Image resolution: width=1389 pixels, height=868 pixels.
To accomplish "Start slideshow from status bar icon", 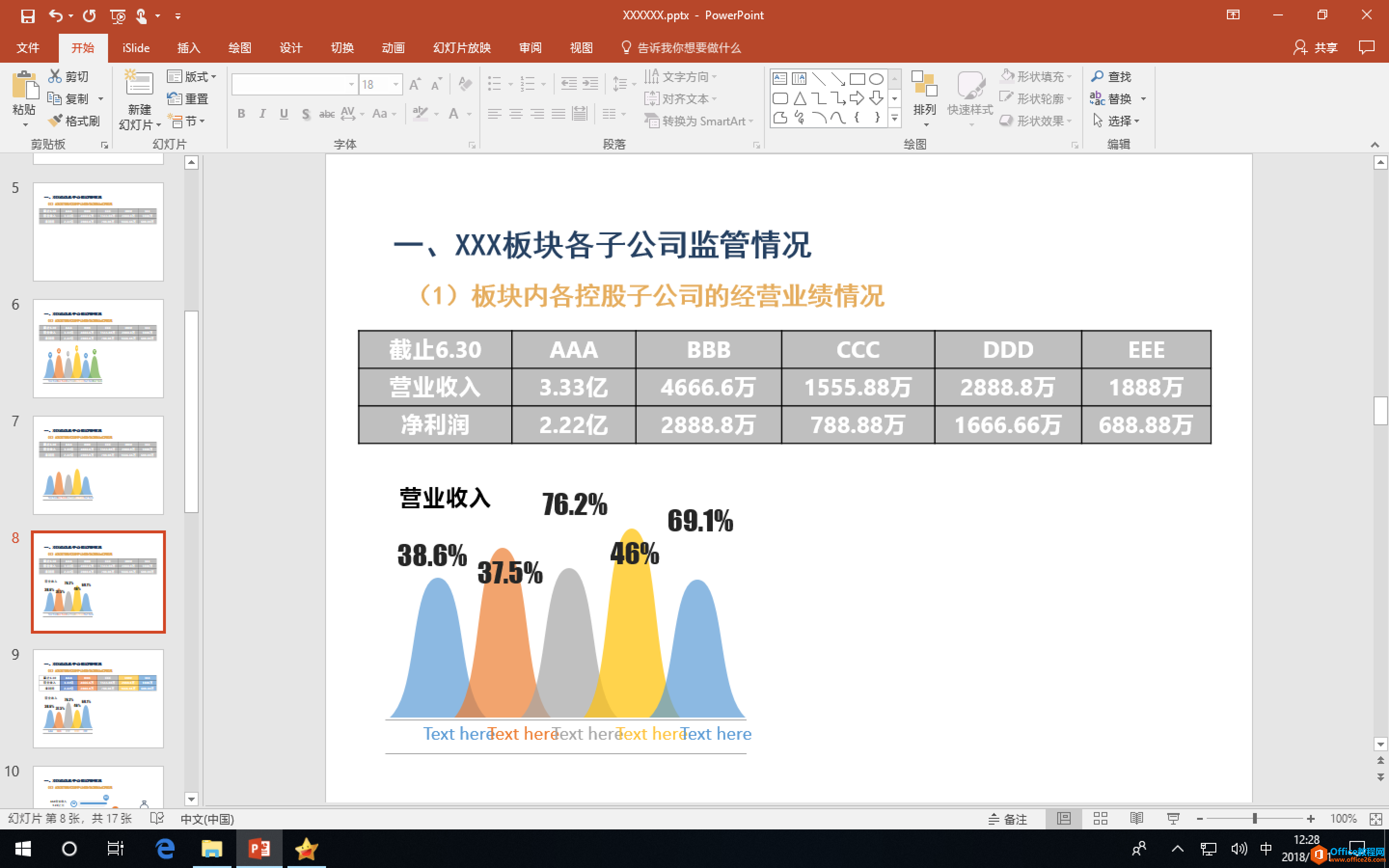I will pyautogui.click(x=1173, y=819).
